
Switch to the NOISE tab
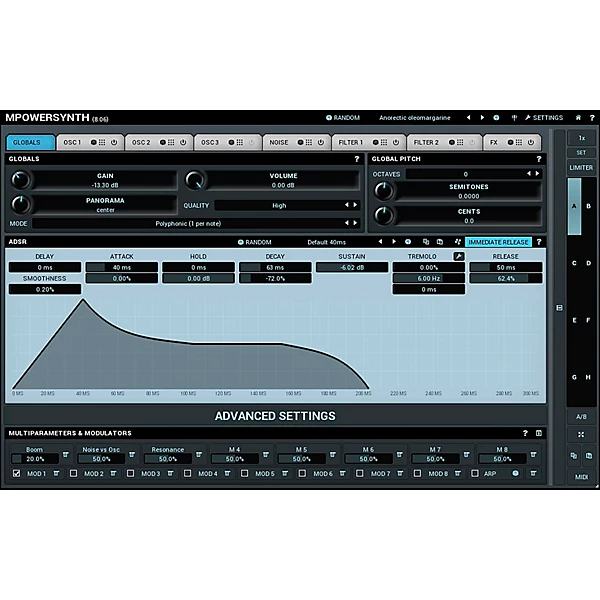click(279, 142)
